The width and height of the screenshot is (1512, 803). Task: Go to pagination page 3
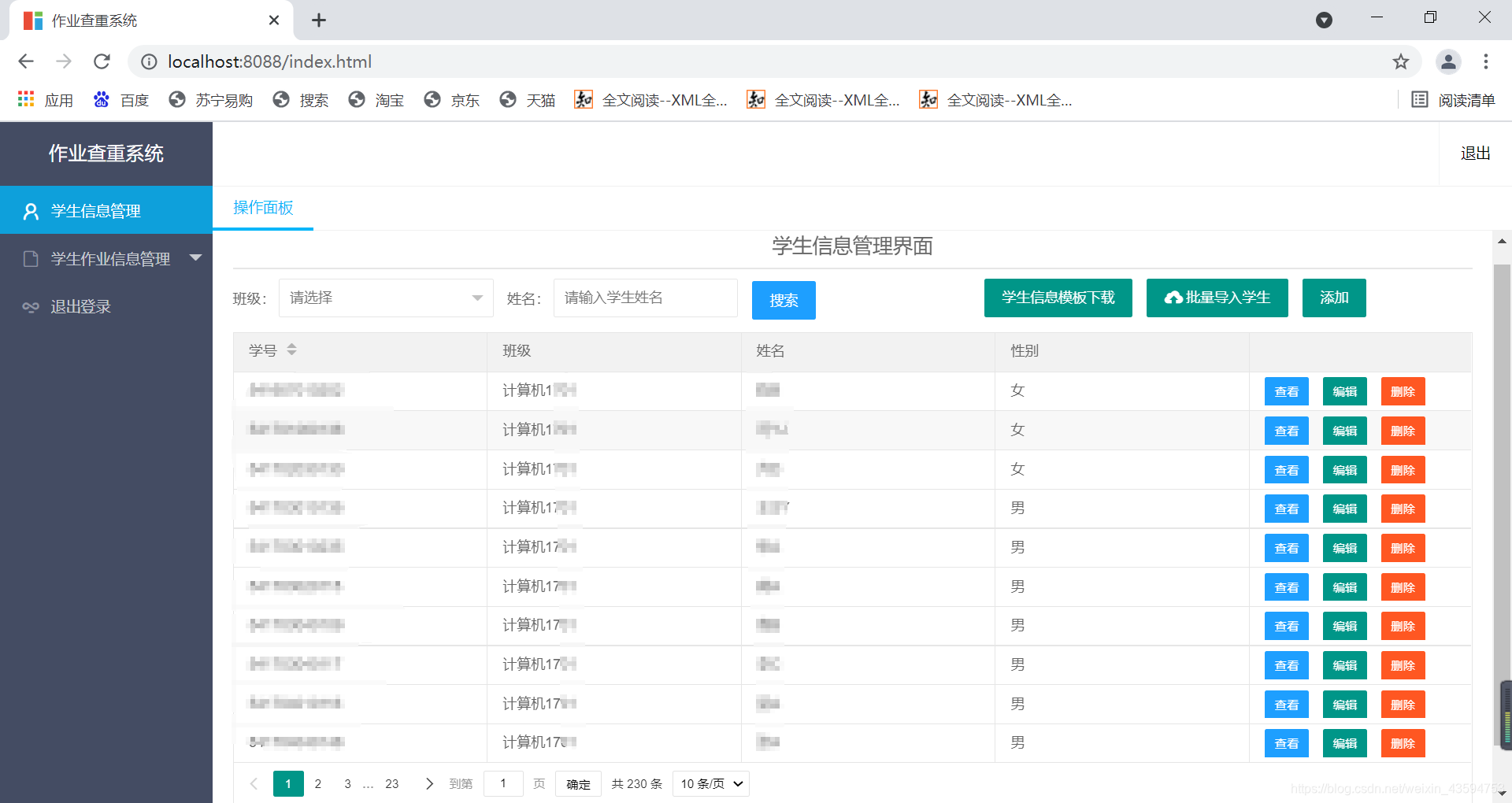(347, 783)
